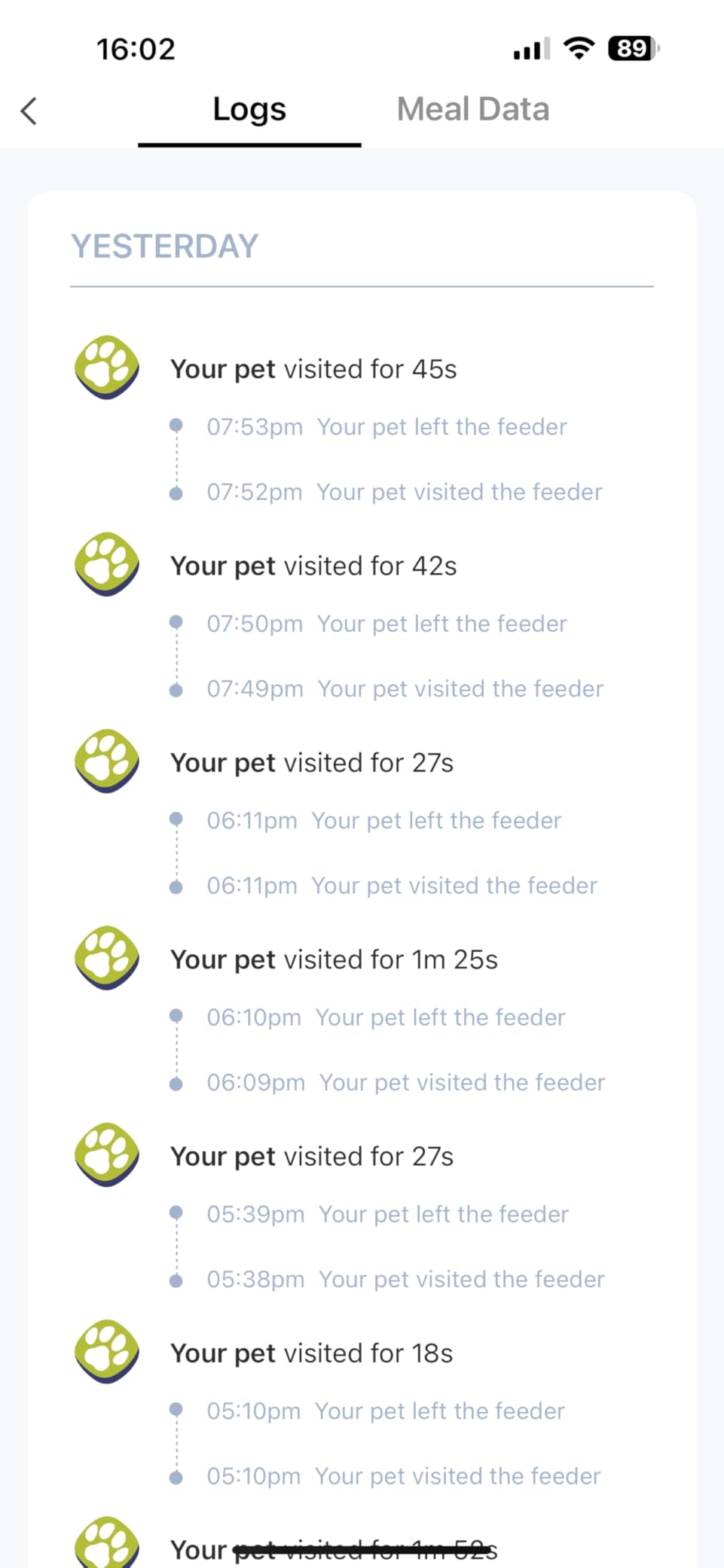
Task: Tap the YESTERDAY section header
Action: coord(164,246)
